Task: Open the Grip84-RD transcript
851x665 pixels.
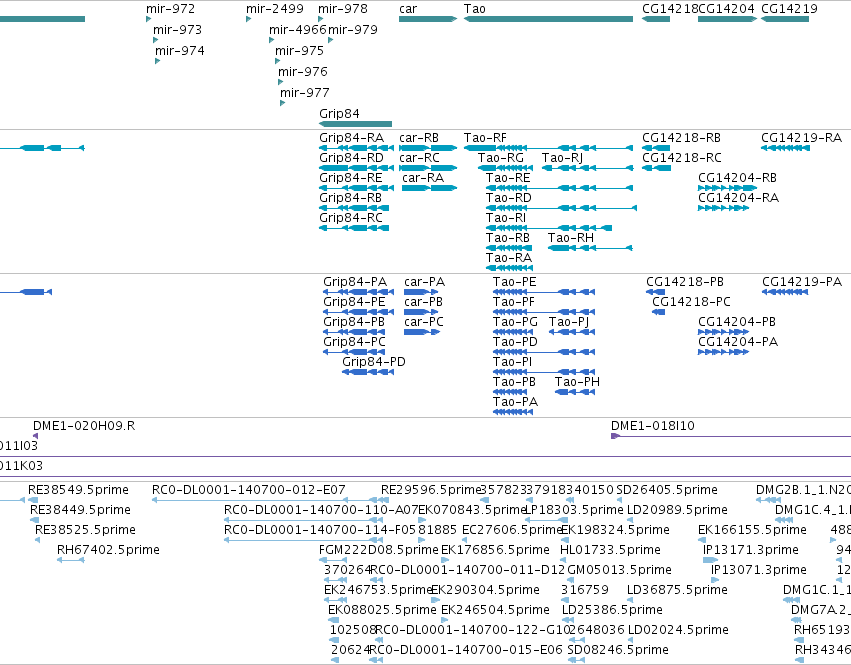Action: [x=357, y=168]
